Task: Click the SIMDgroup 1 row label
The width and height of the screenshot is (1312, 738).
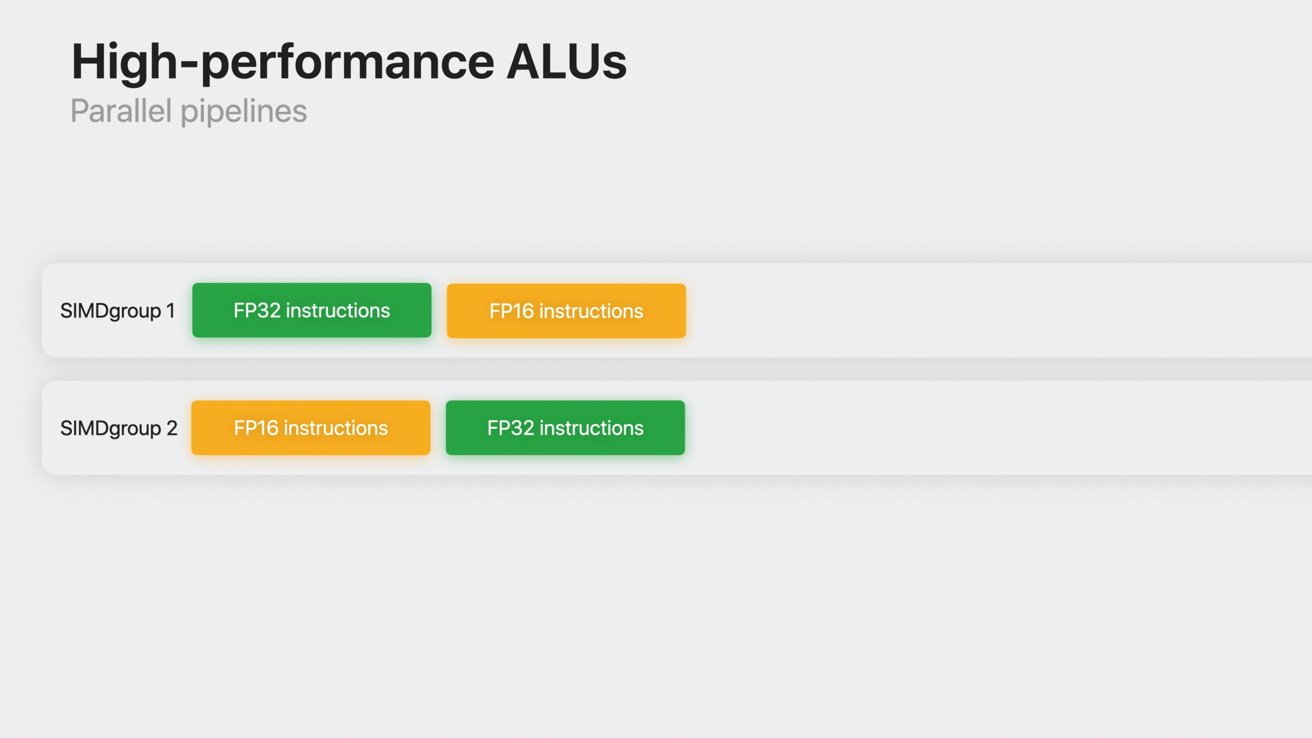Action: 117,311
